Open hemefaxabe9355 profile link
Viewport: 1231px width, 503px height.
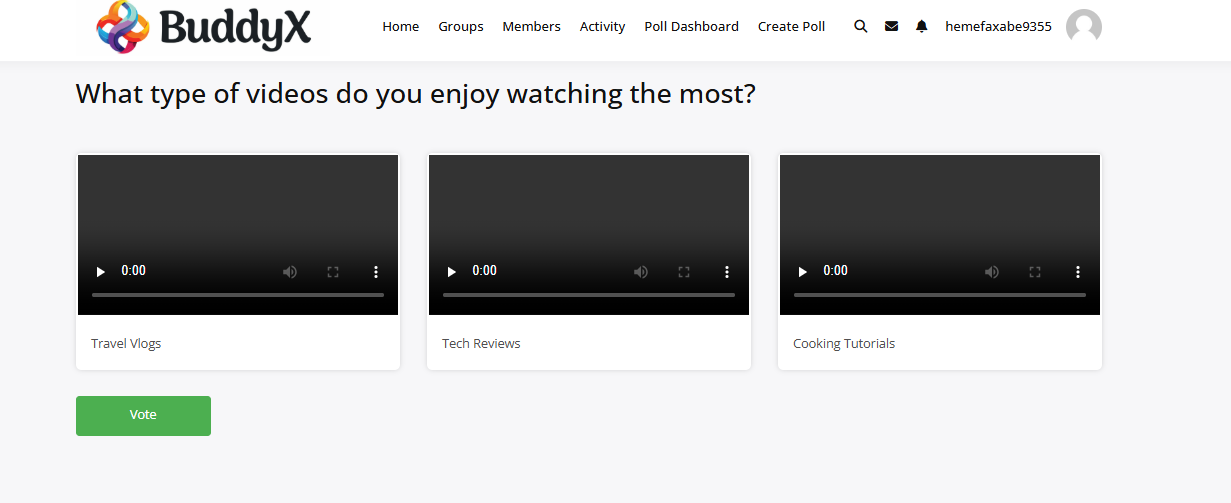[998, 27]
